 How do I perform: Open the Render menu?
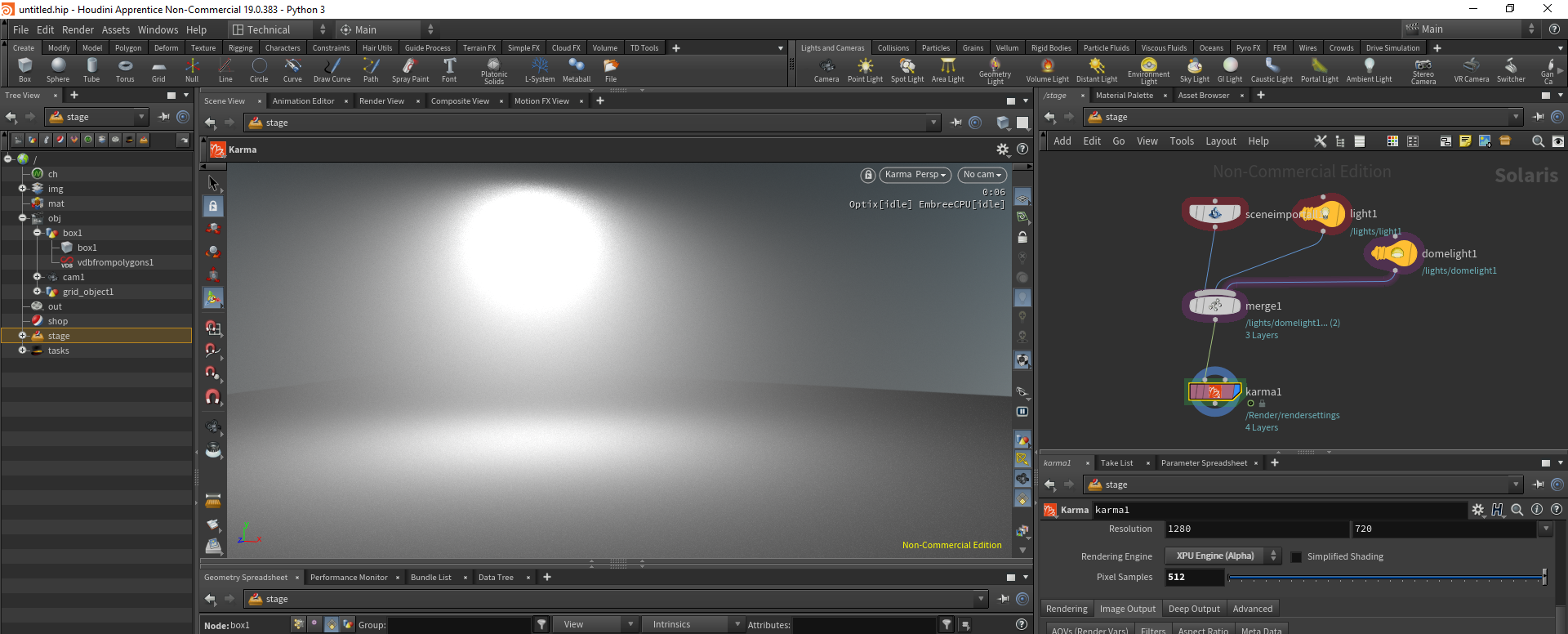[78, 29]
